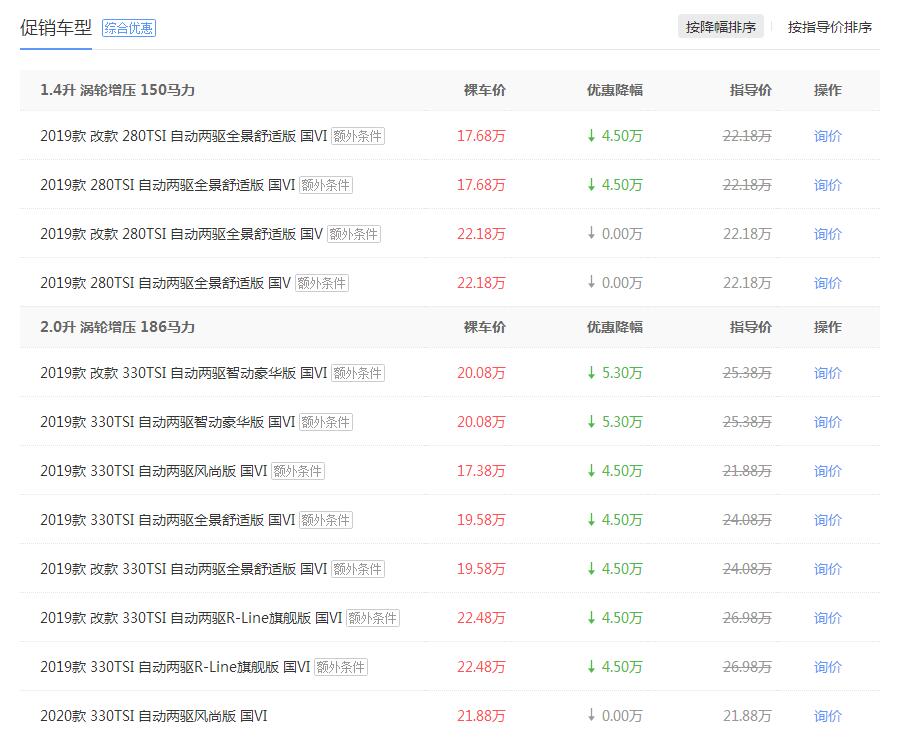The image size is (898, 738).
Task: Open model 2019款 280TSI 自动两驱全景舒适版 国VI (non-改款)
Action: pyautogui.click(x=167, y=186)
